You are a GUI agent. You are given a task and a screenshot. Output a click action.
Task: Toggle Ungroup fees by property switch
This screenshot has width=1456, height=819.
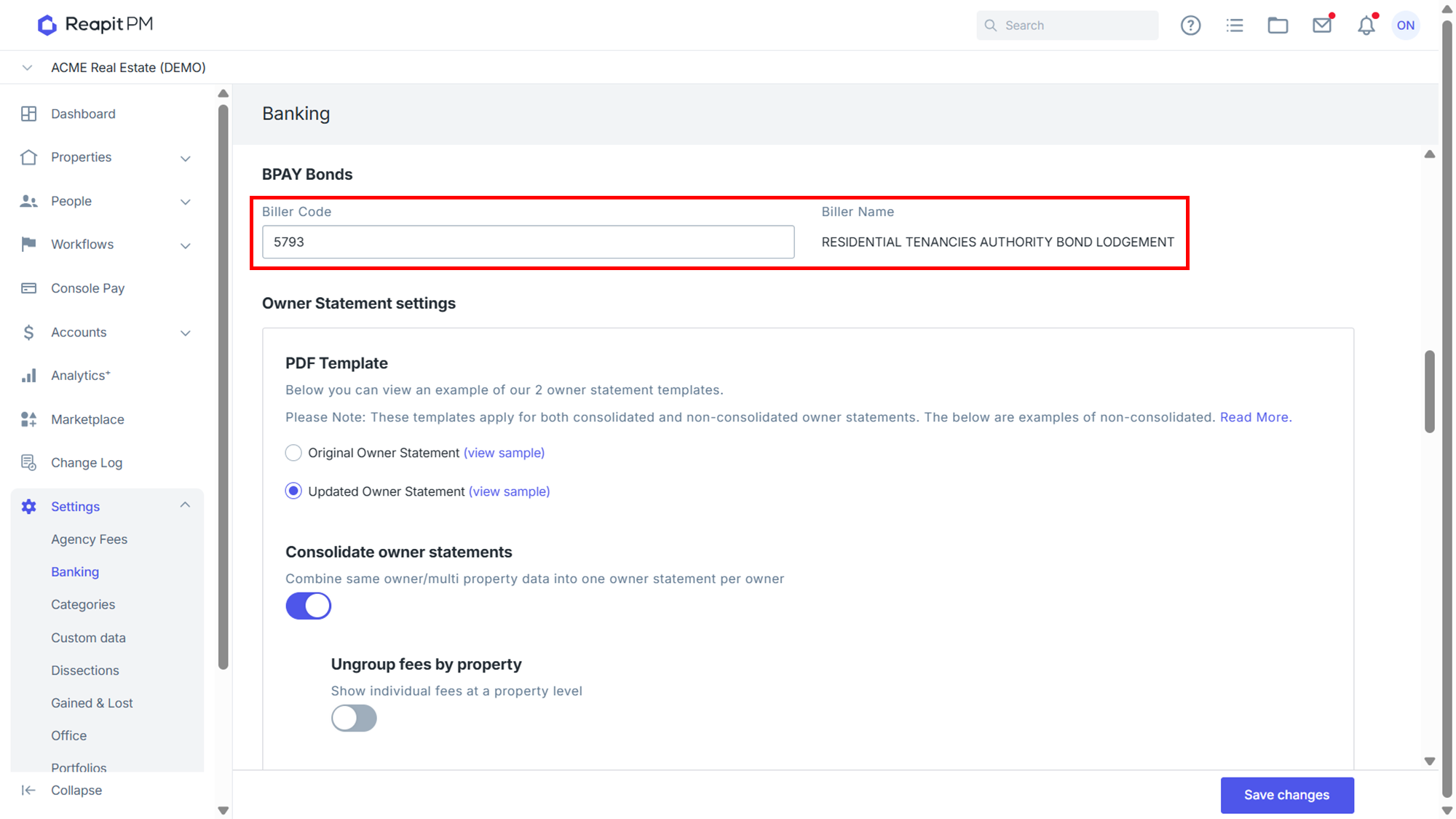[x=354, y=718]
